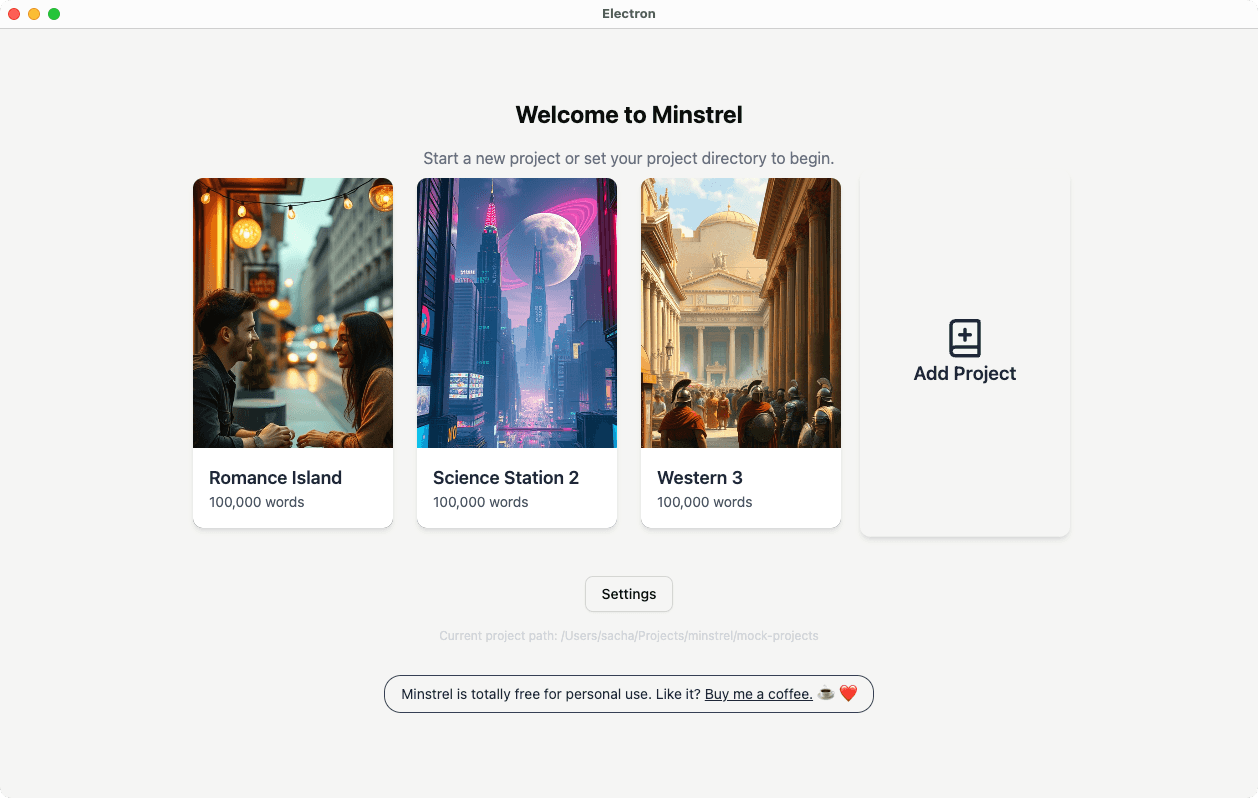Screen dimensions: 1258x798
Task: Close the window with the red button
Action: [x=14, y=14]
